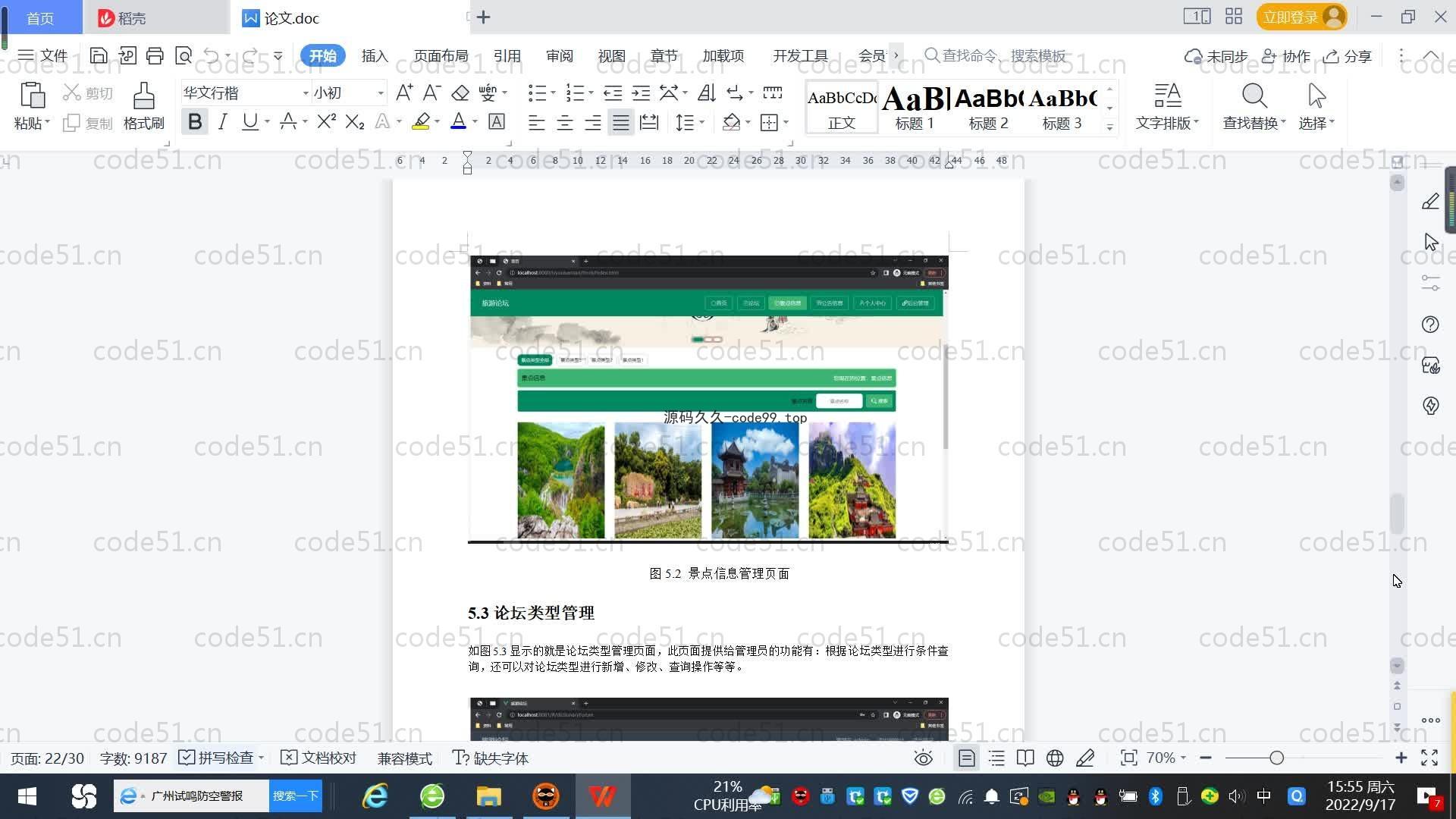The height and width of the screenshot is (819, 1456).
Task: Open the 页面布局 ribbon tab
Action: 441,55
